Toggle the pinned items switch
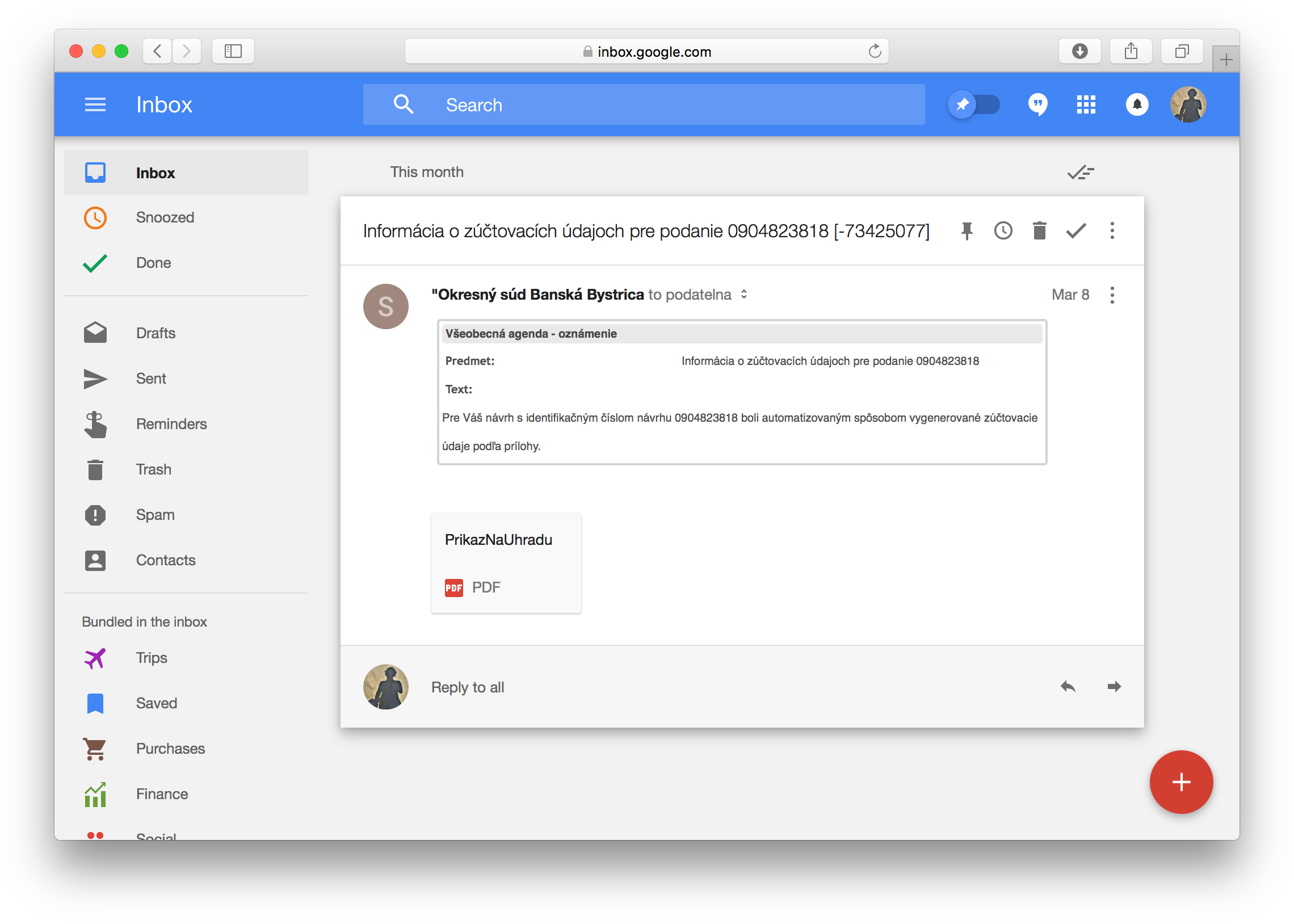 (974, 104)
